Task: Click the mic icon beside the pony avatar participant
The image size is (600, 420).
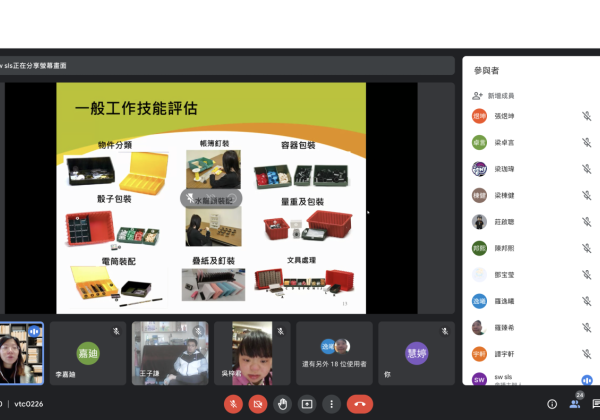Action: pyautogui.click(x=586, y=169)
